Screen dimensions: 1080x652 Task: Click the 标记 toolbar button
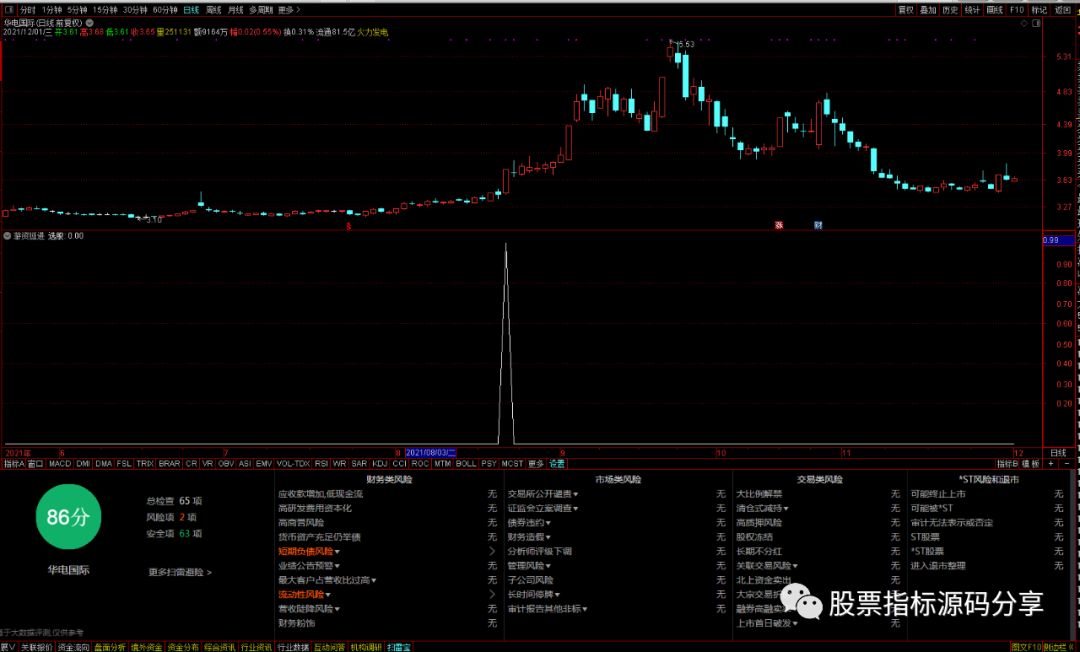tap(1039, 10)
